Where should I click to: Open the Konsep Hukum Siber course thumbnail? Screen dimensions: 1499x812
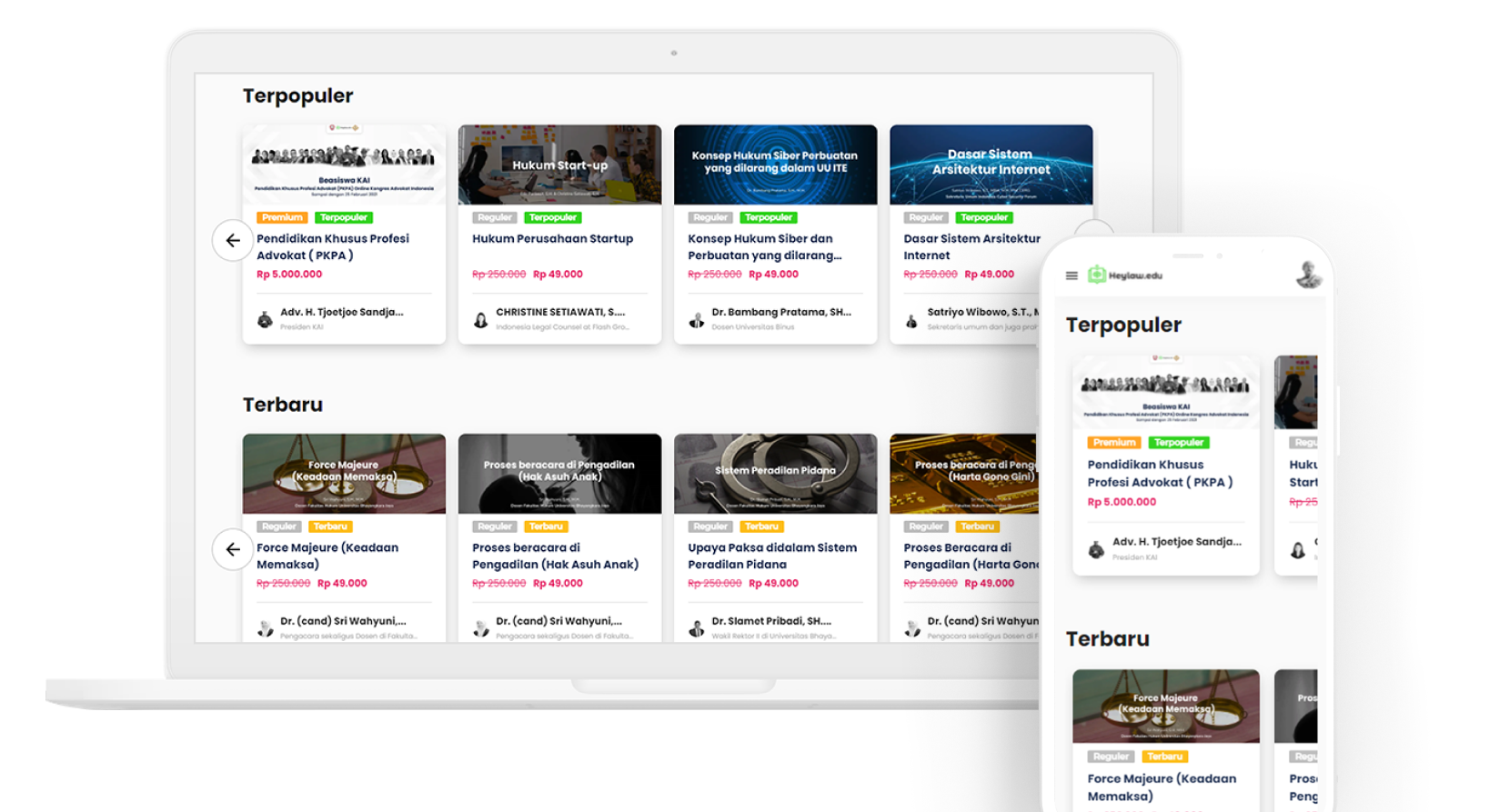point(775,165)
